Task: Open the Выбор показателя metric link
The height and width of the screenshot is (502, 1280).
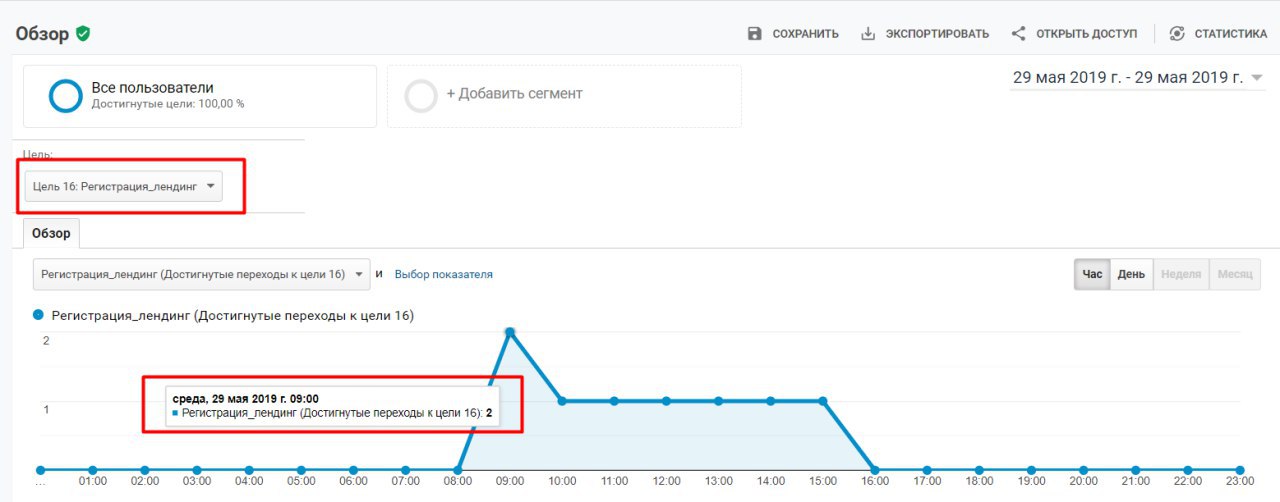Action: pos(443,274)
